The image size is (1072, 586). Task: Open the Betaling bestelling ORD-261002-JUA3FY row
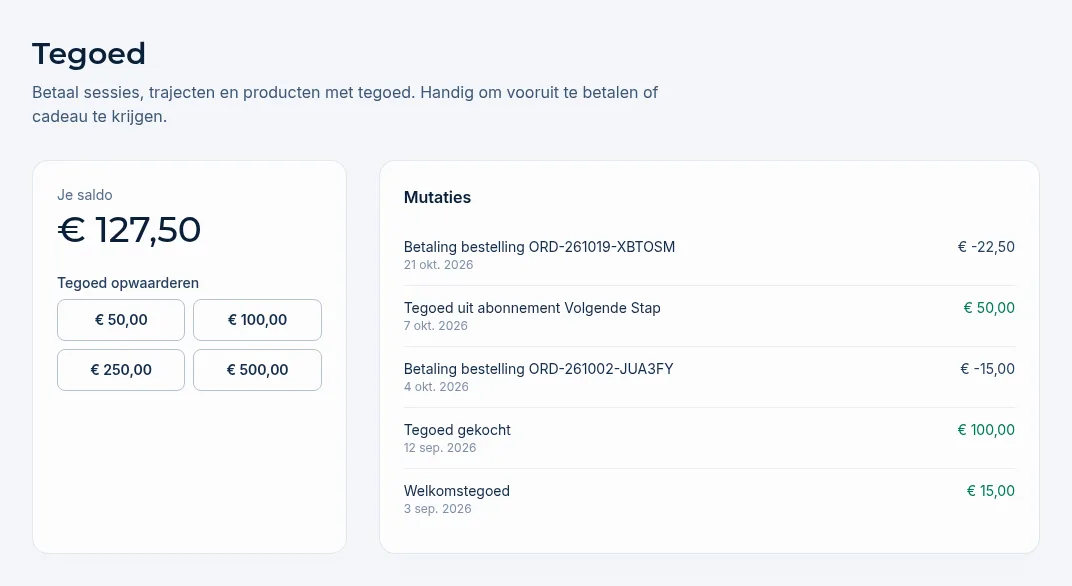(709, 377)
